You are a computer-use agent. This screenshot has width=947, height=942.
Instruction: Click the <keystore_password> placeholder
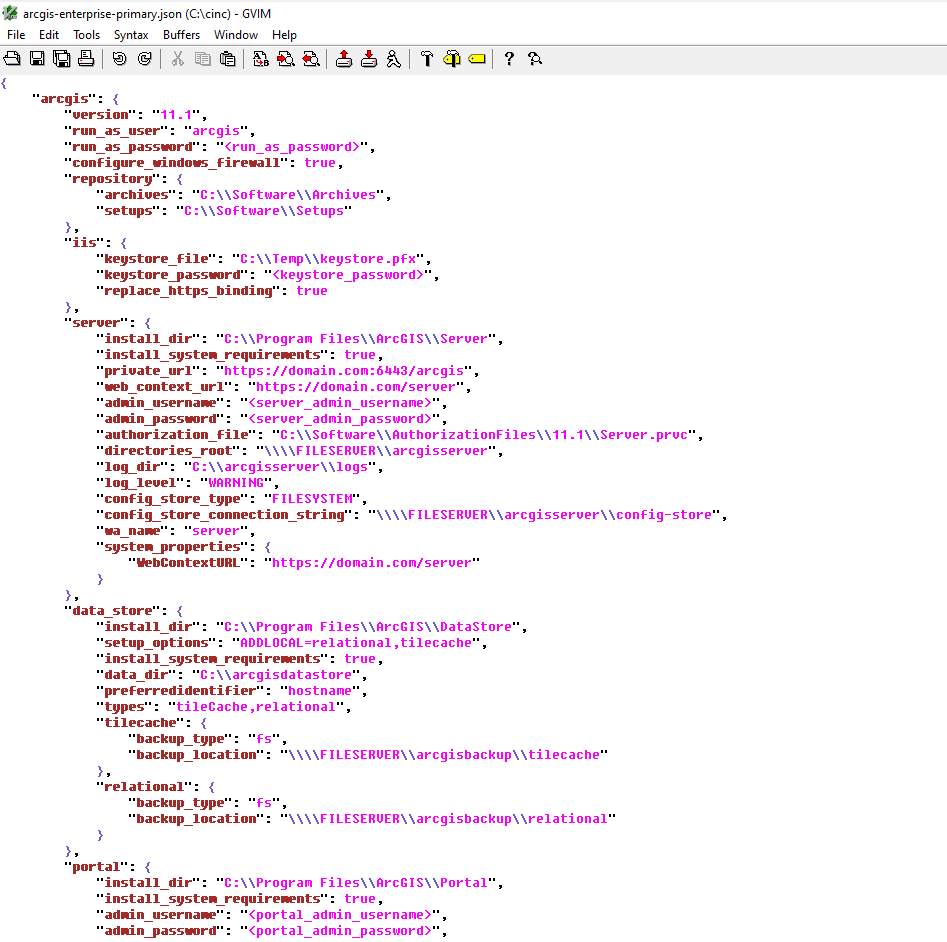(348, 275)
